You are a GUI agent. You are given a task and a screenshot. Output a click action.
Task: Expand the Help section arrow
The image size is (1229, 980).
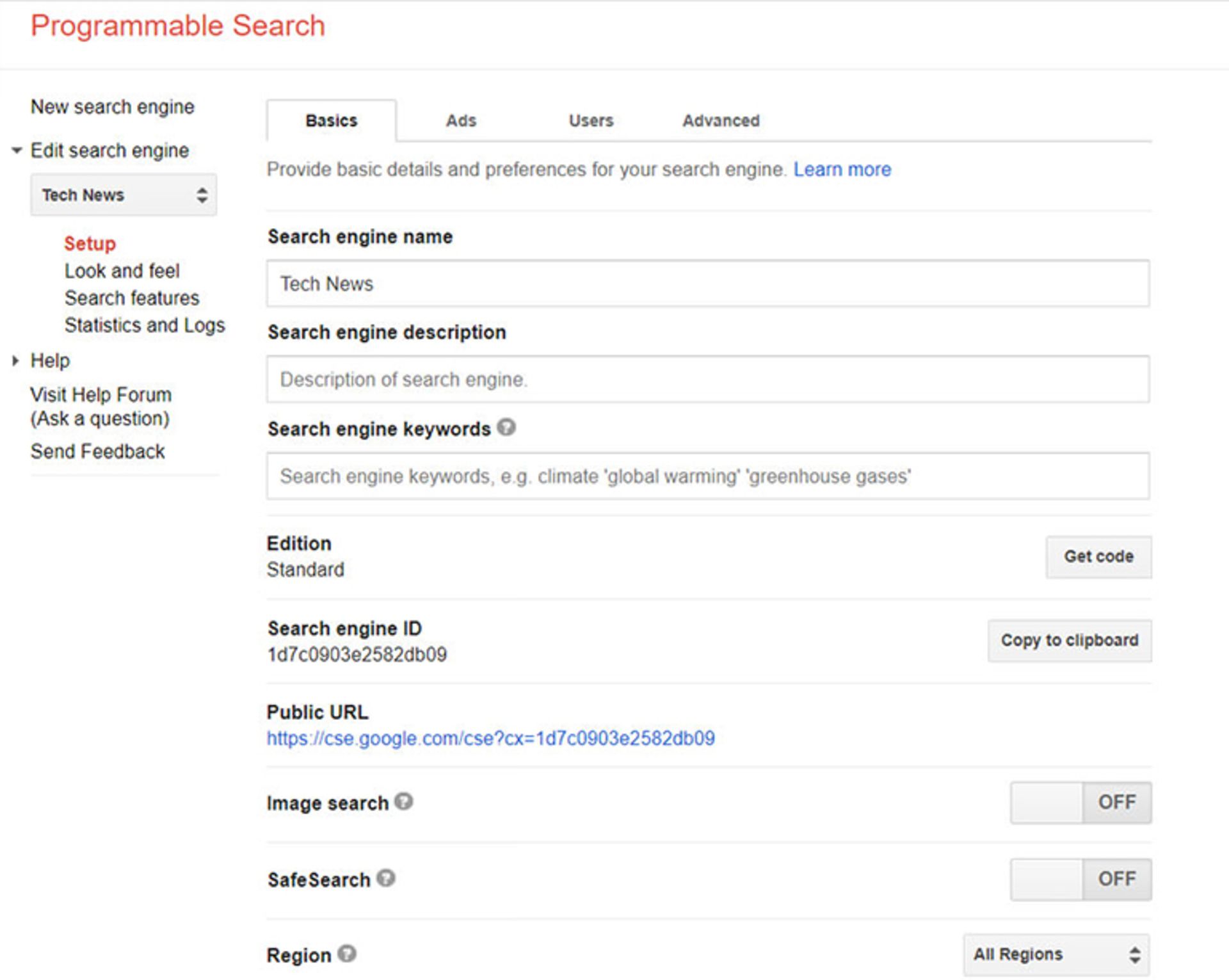pos(15,360)
